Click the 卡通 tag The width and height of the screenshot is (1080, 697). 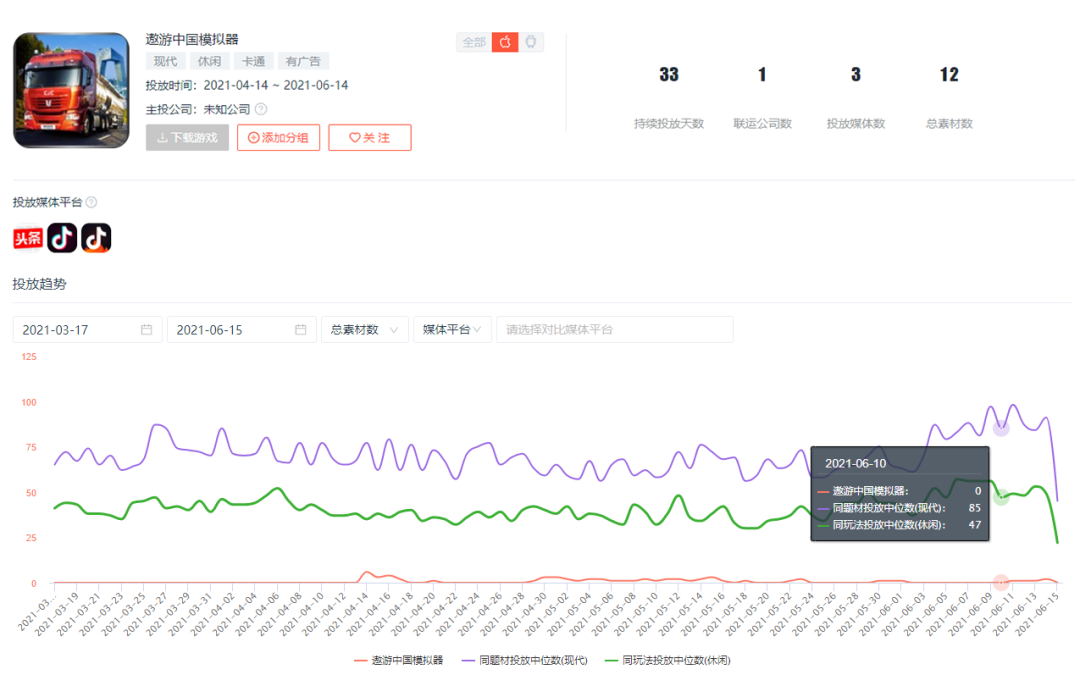pyautogui.click(x=253, y=61)
